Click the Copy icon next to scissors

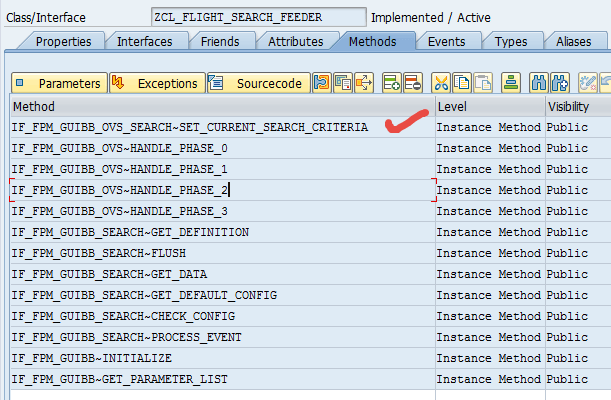tap(462, 83)
